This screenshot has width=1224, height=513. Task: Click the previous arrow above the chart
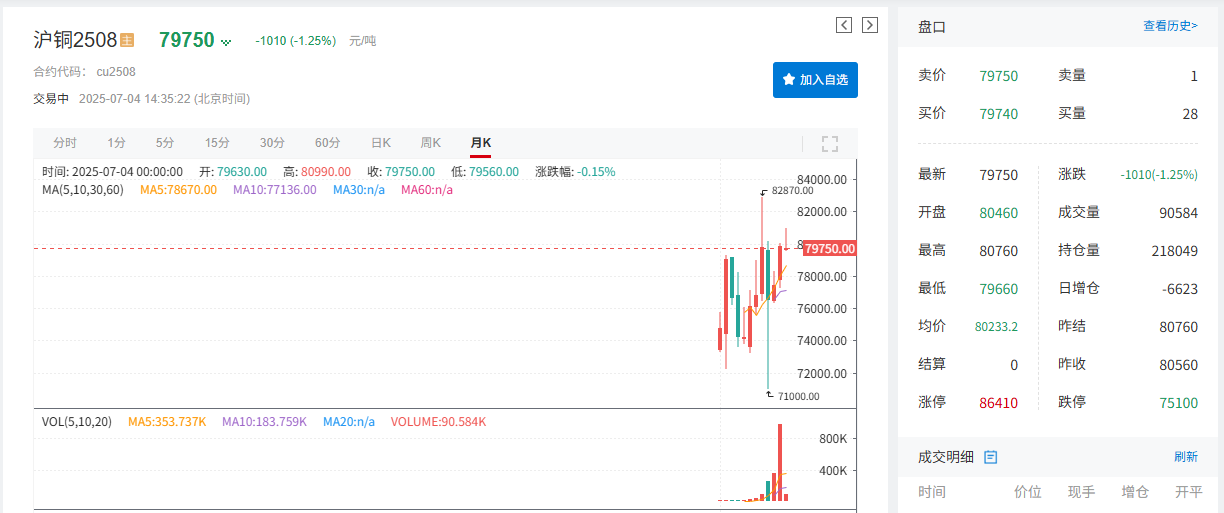click(844, 25)
